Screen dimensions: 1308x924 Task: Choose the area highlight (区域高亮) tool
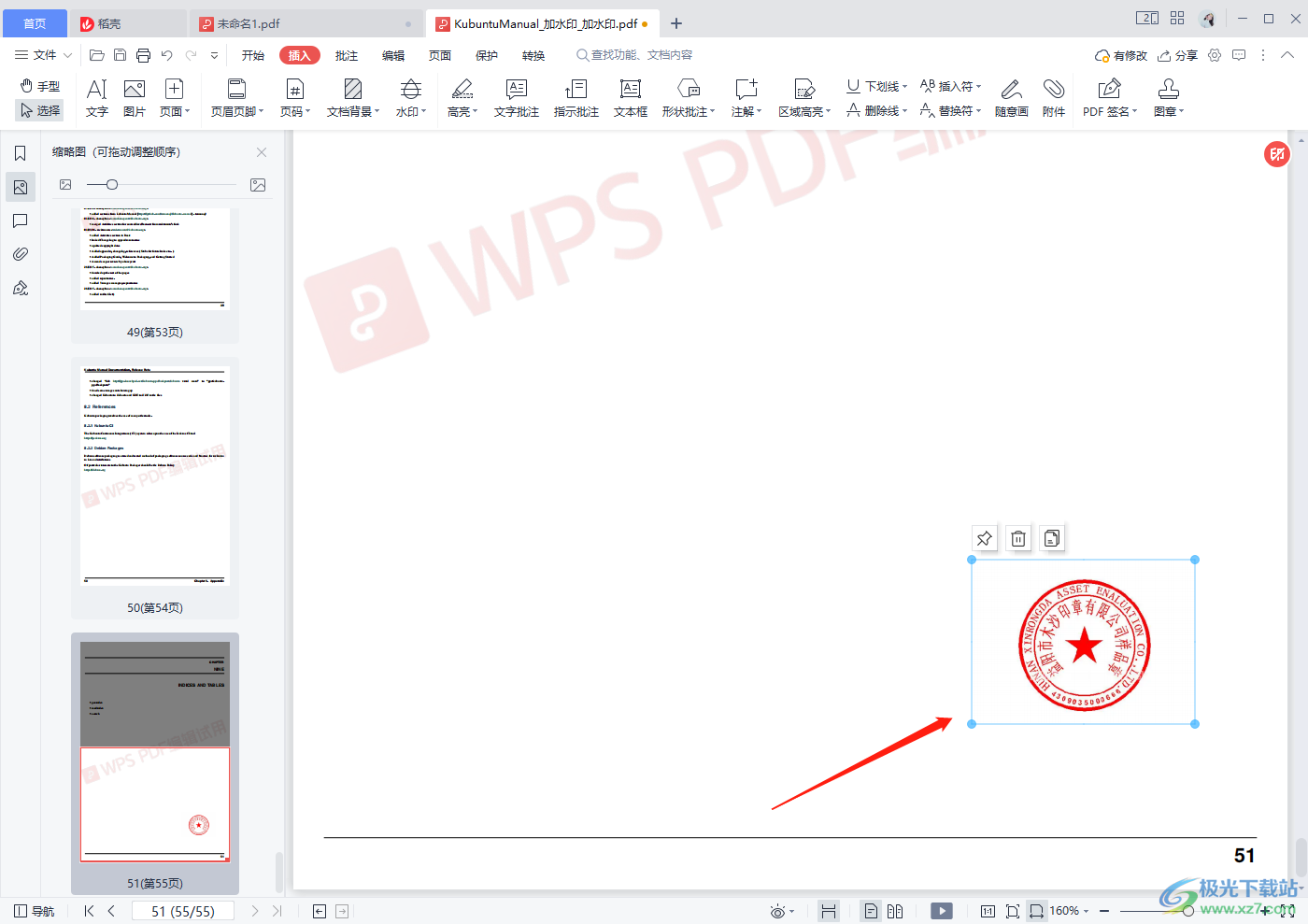click(x=804, y=98)
